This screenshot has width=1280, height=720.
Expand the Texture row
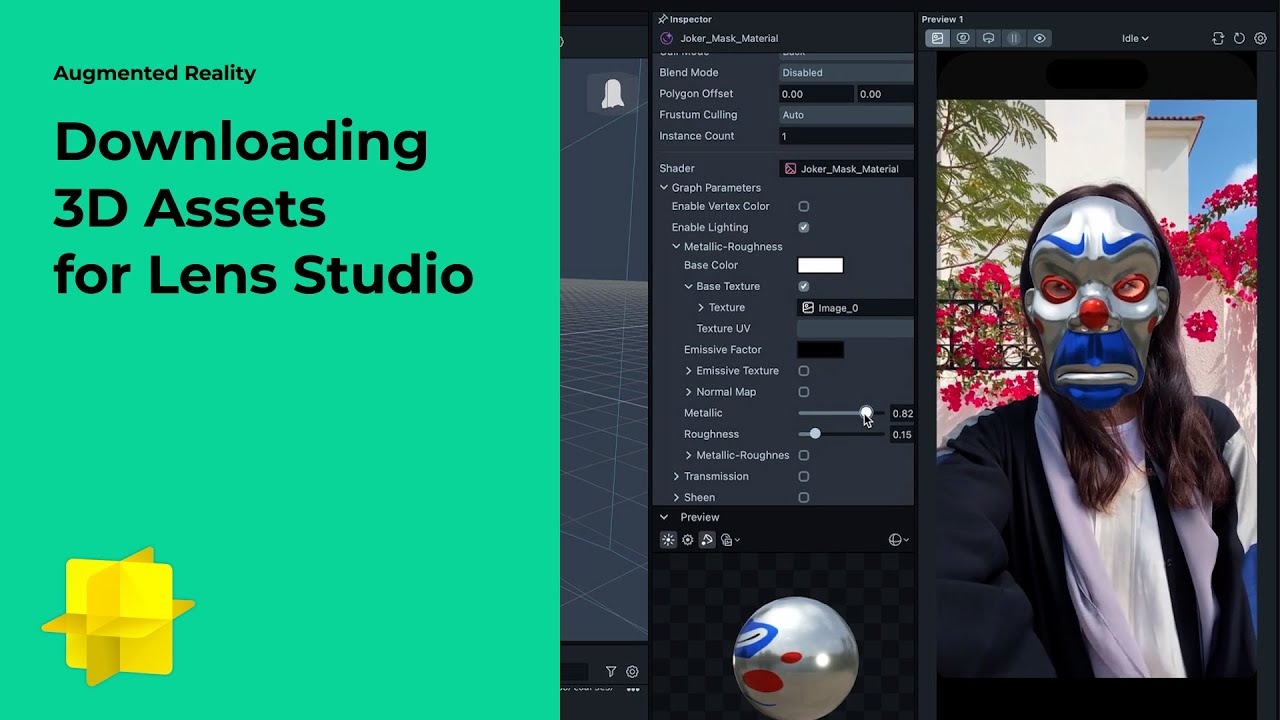pos(701,308)
